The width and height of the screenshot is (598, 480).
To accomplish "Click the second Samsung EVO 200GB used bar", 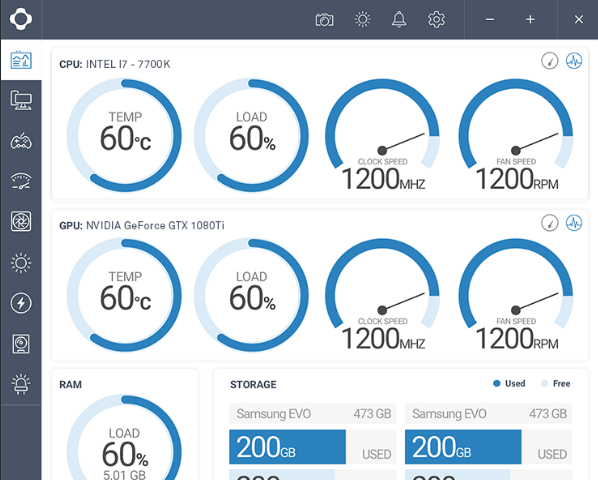I will [x=463, y=447].
